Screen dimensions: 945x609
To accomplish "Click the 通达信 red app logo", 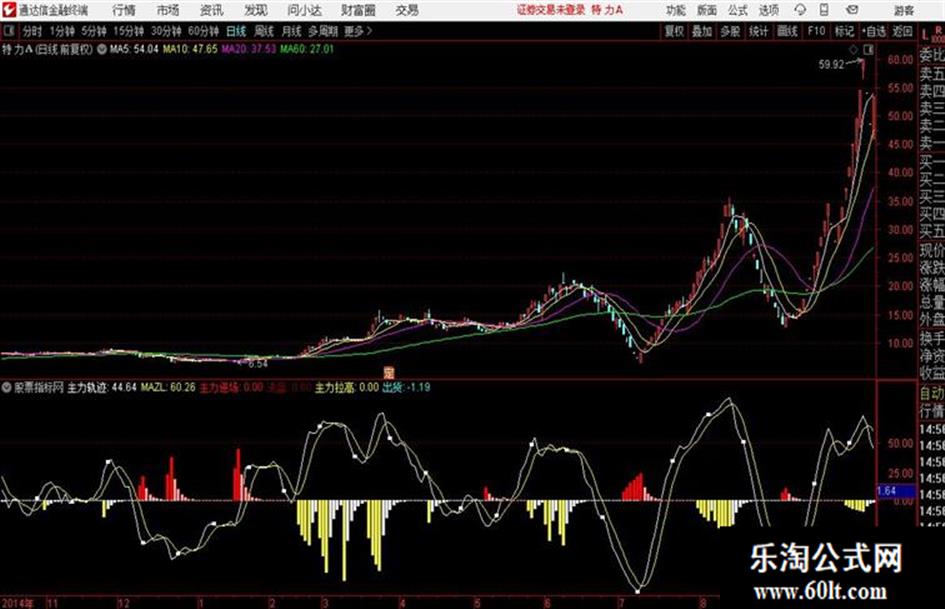I will coord(9,10).
